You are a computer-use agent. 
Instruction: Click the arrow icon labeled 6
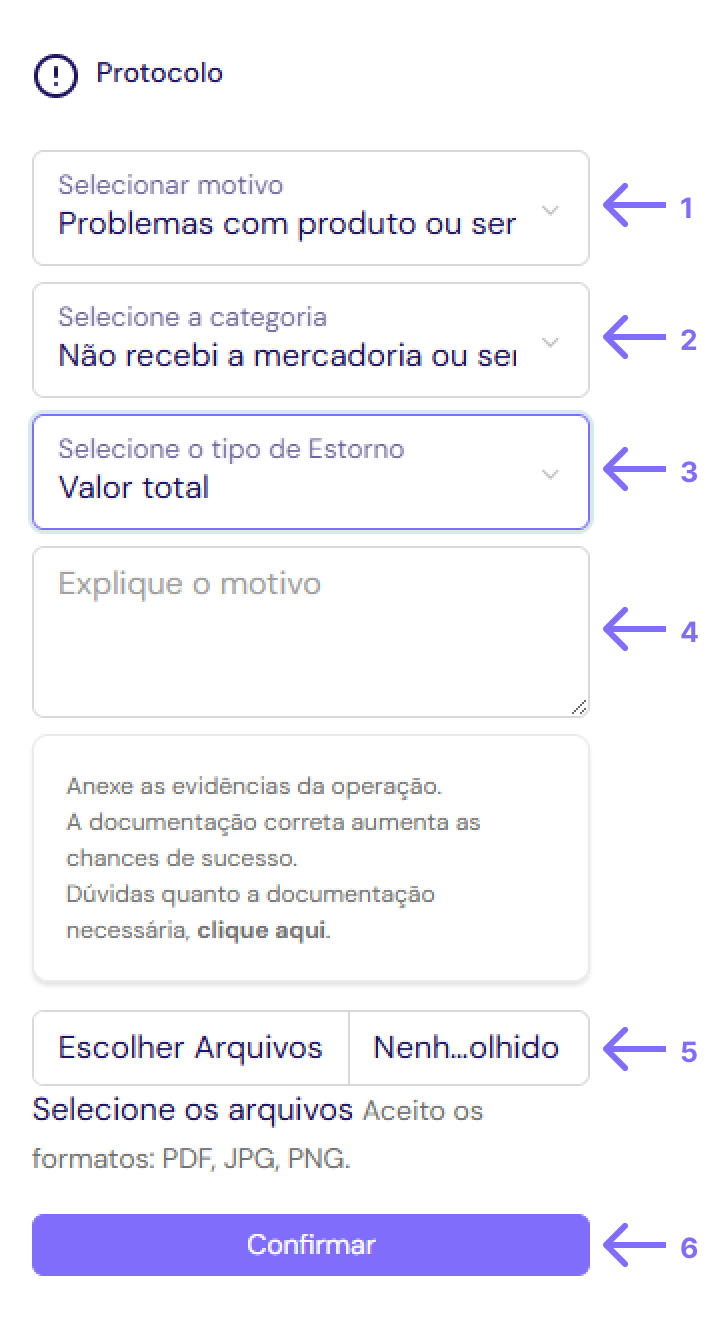pos(634,1247)
